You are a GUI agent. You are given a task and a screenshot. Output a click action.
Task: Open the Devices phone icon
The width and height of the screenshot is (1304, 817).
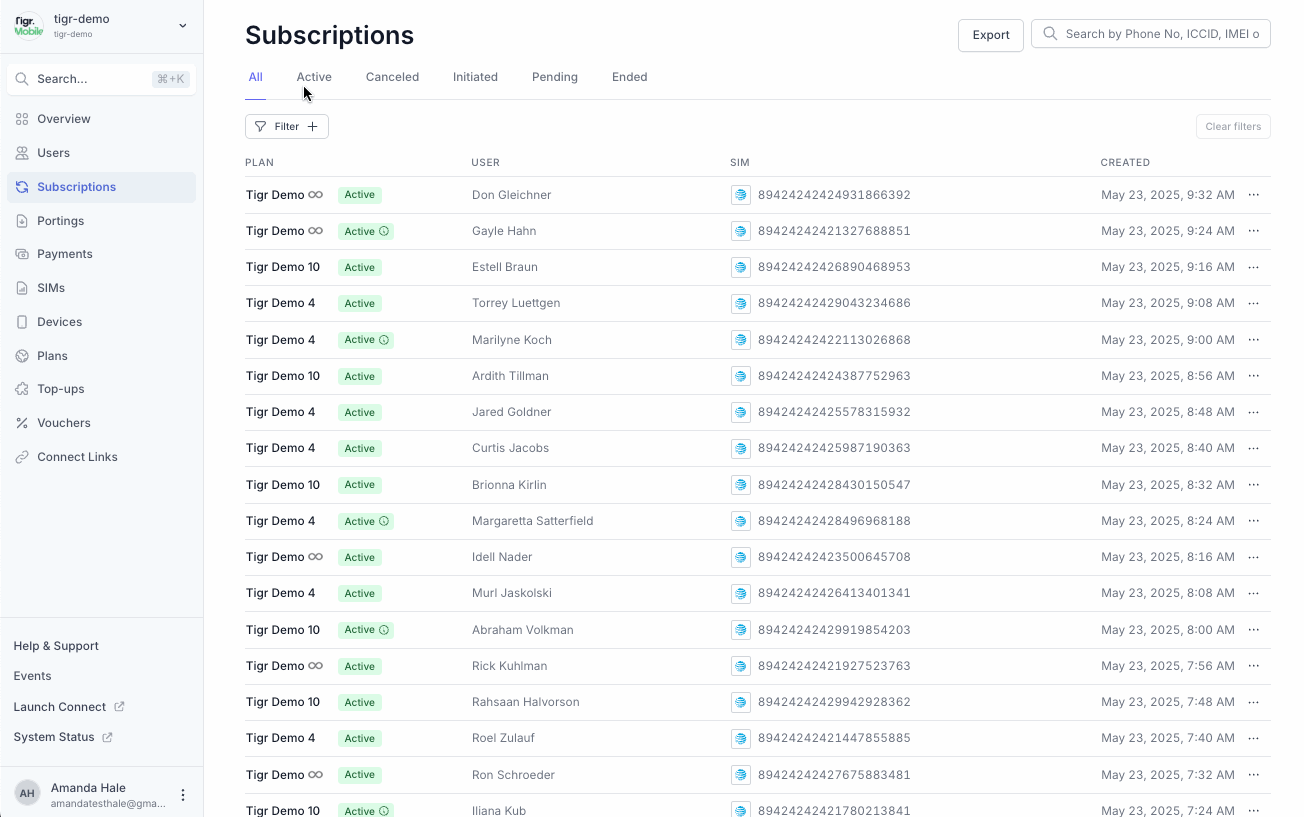(x=22, y=321)
